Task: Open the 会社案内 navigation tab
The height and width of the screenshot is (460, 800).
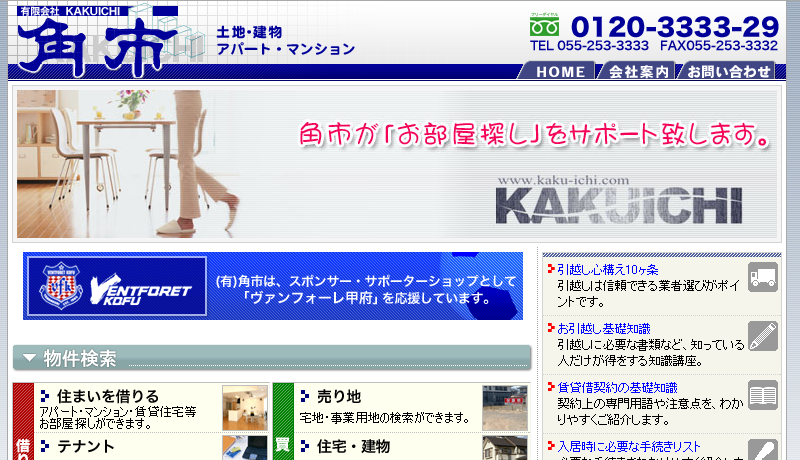Action: tap(638, 71)
